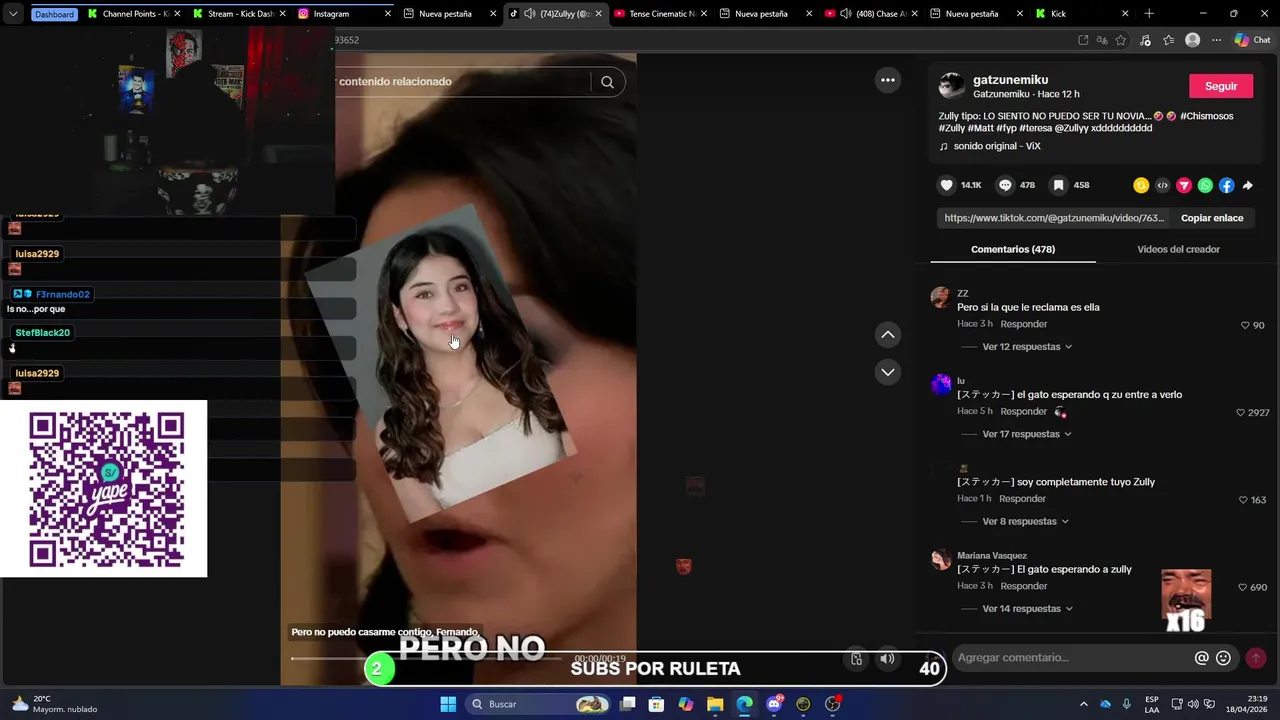Switch to the Comentarios (478) tab

tap(1013, 249)
